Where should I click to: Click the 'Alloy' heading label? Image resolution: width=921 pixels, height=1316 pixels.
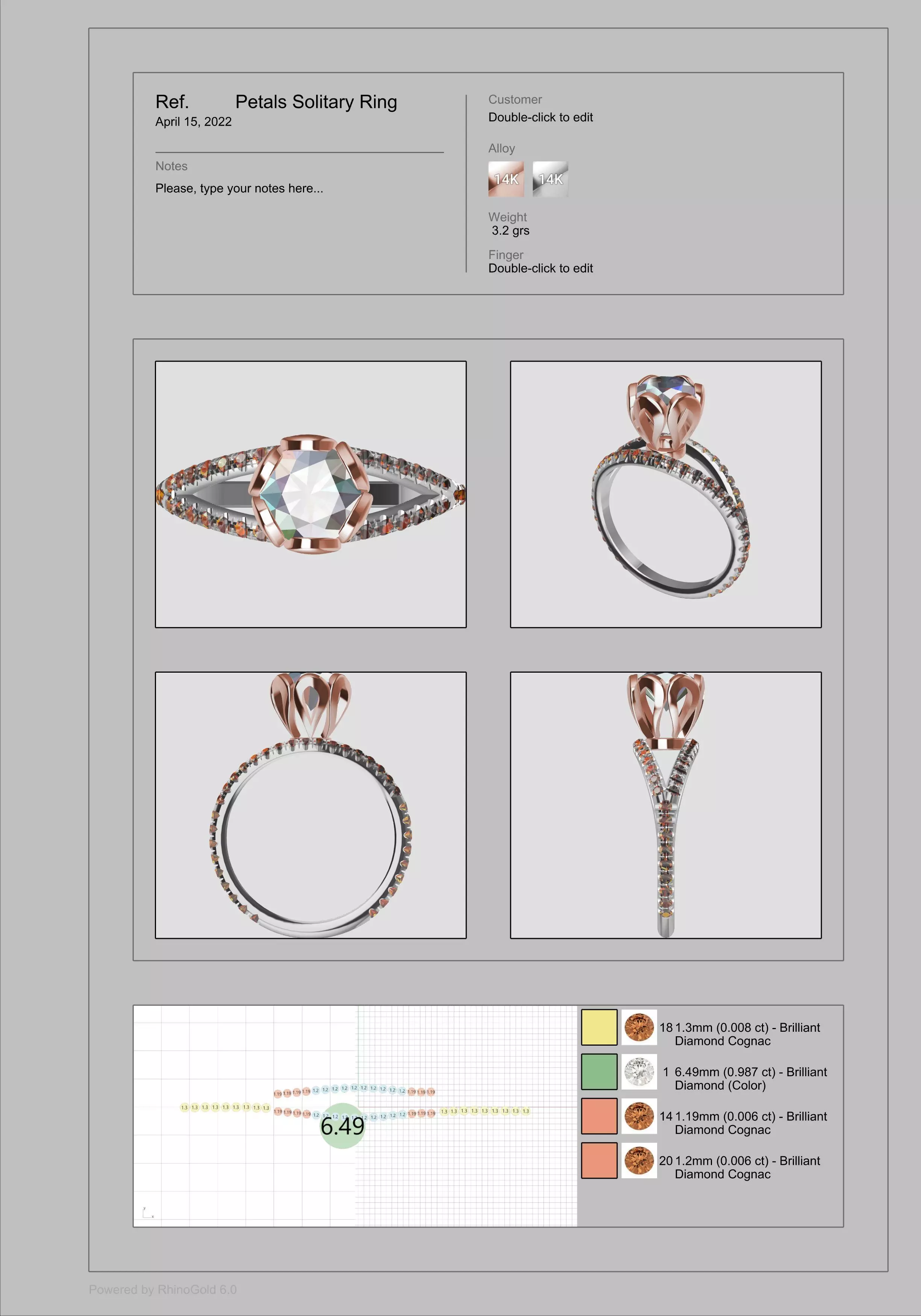click(x=501, y=149)
